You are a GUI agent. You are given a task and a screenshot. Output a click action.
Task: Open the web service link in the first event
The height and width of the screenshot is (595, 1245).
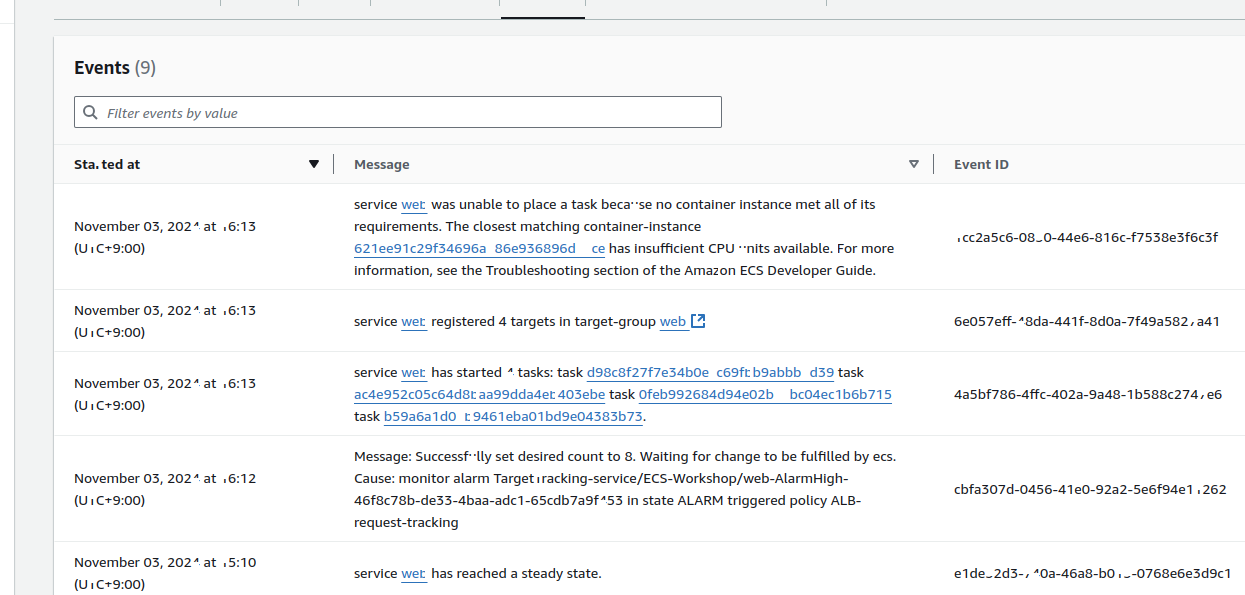click(413, 204)
